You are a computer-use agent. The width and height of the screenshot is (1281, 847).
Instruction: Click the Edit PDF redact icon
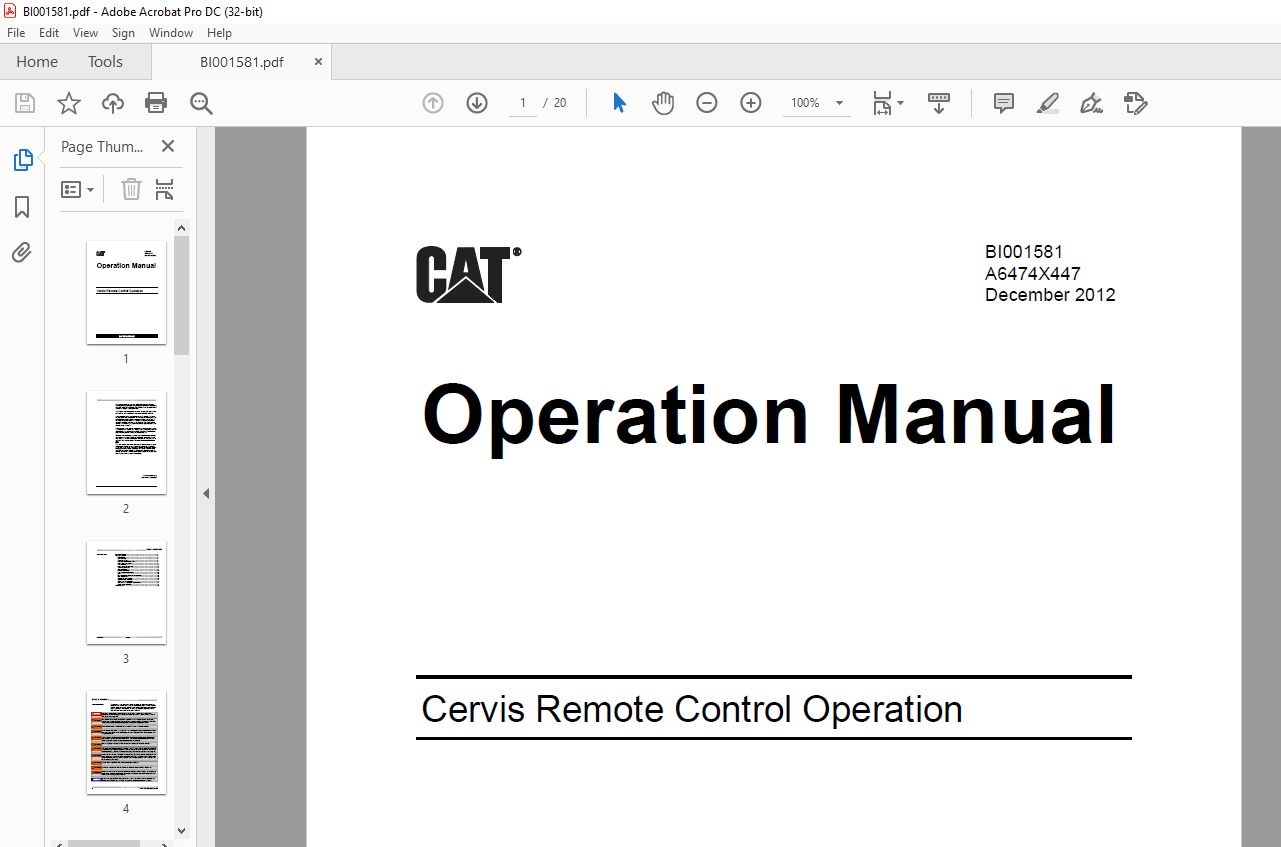[1135, 103]
